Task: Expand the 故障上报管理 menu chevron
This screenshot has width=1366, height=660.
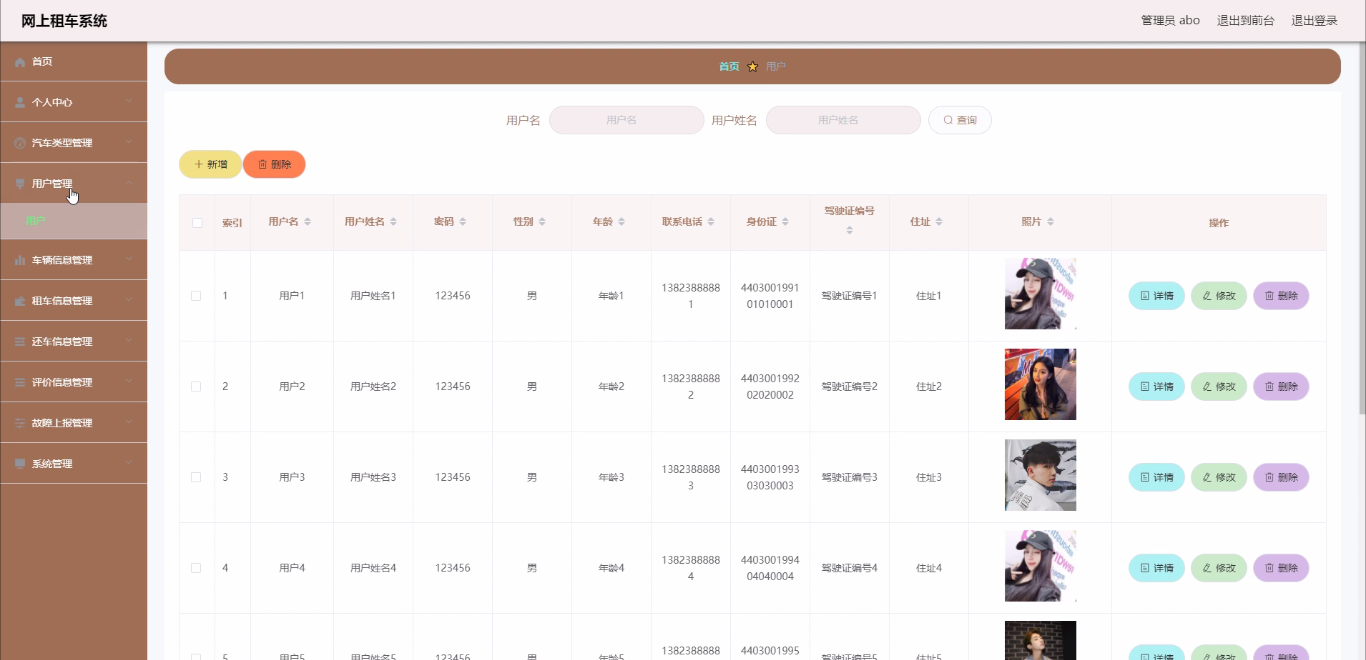Action: (129, 423)
